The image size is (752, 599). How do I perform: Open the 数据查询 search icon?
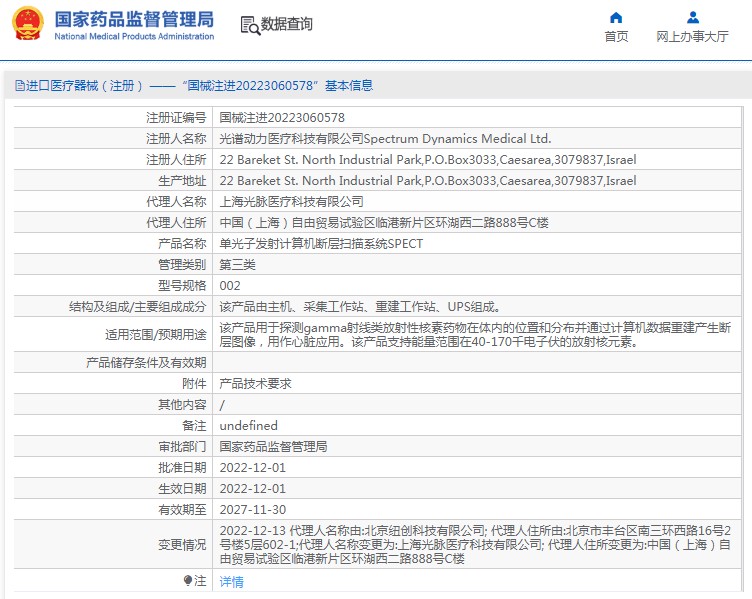[x=250, y=25]
